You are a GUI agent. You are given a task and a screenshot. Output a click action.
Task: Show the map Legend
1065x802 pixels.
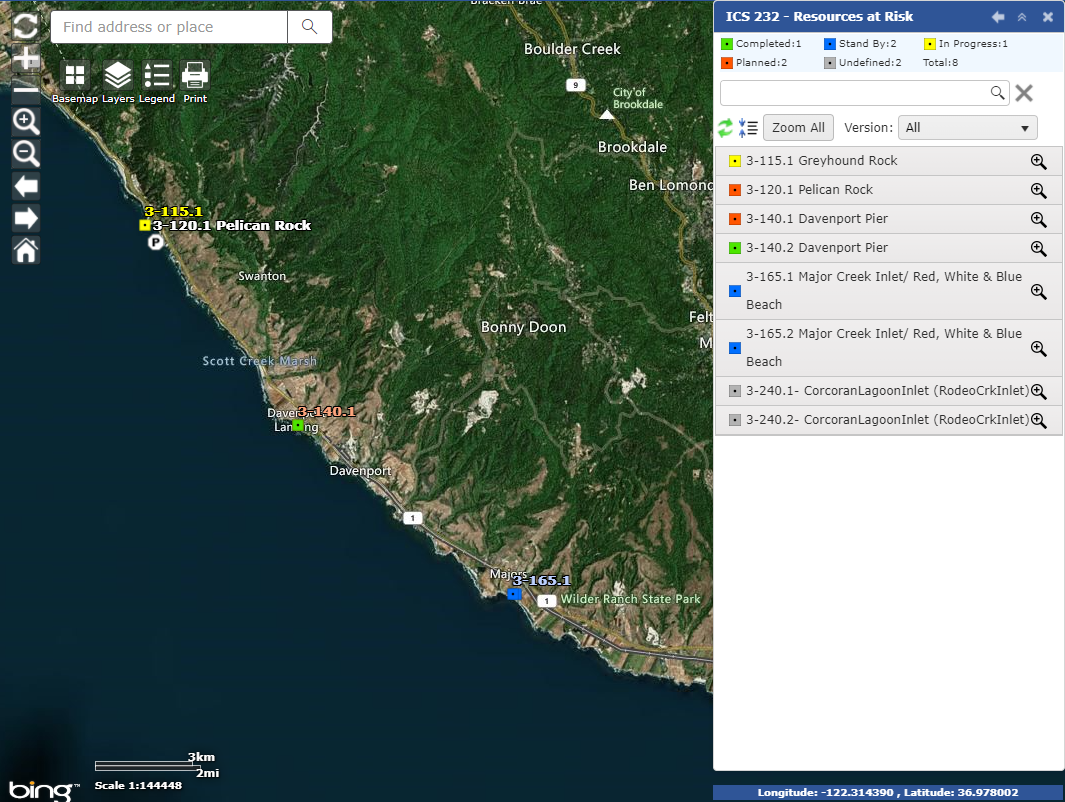coord(157,76)
